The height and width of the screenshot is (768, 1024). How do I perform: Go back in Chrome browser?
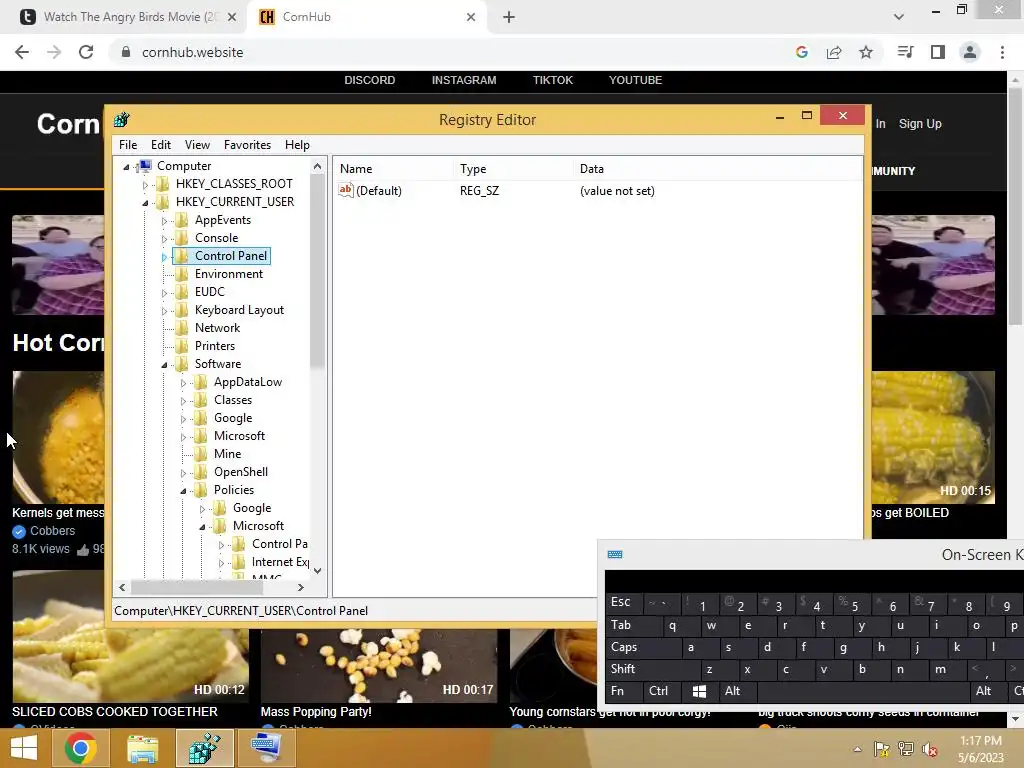[22, 52]
